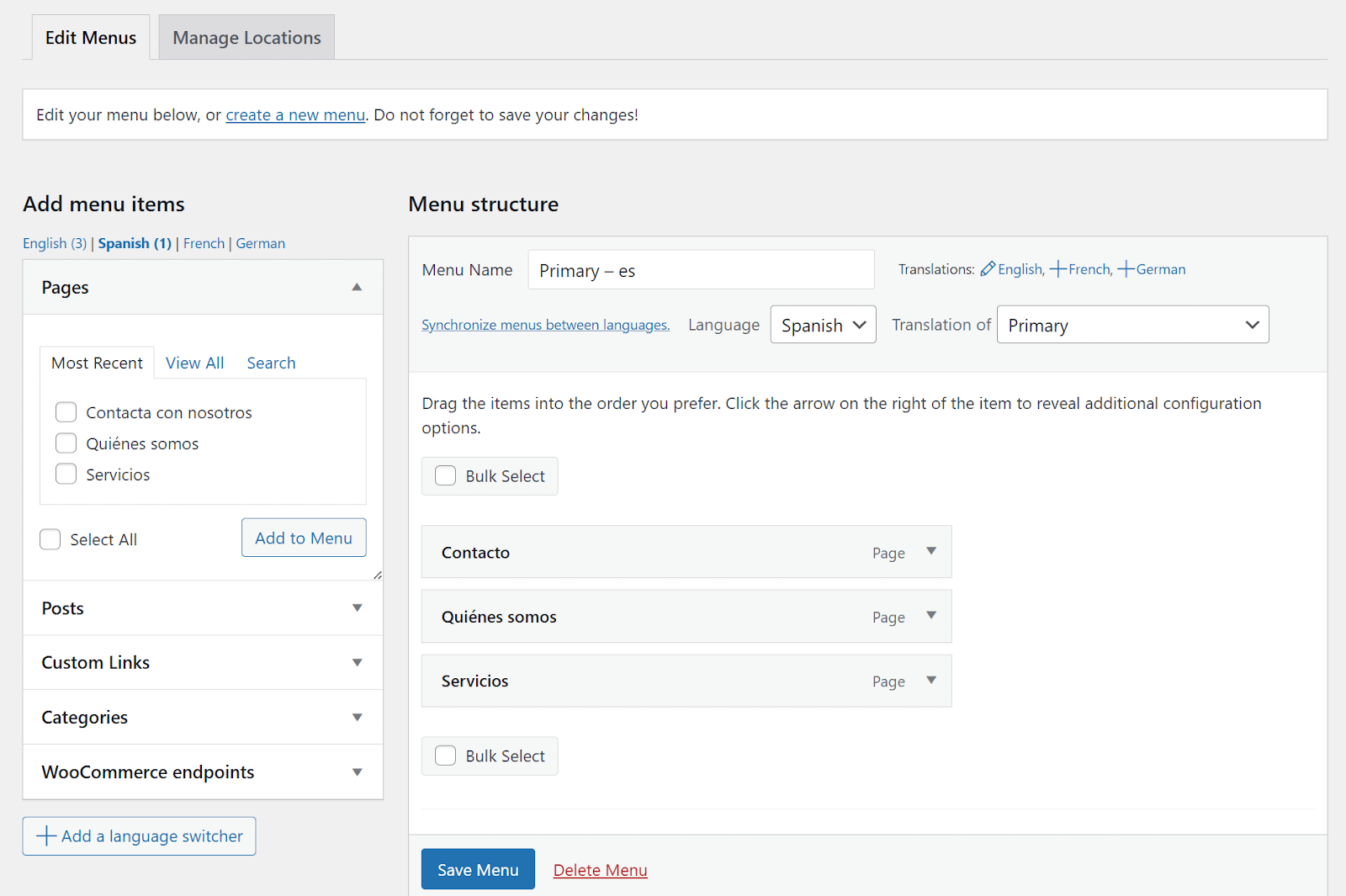Click into the Menu Name text field
This screenshot has width=1346, height=896.
tap(701, 270)
